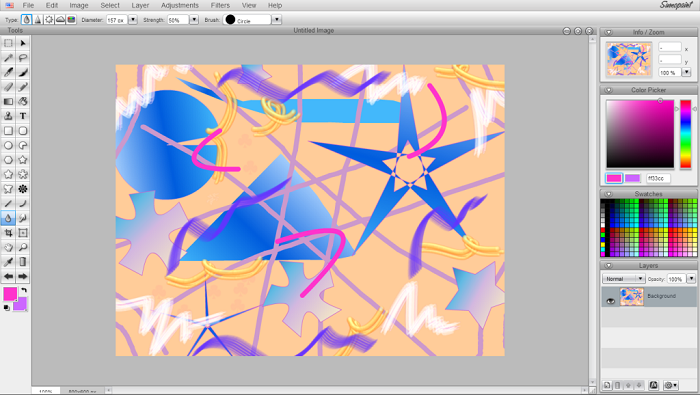
Task: Select the Text tool
Action: [23, 116]
